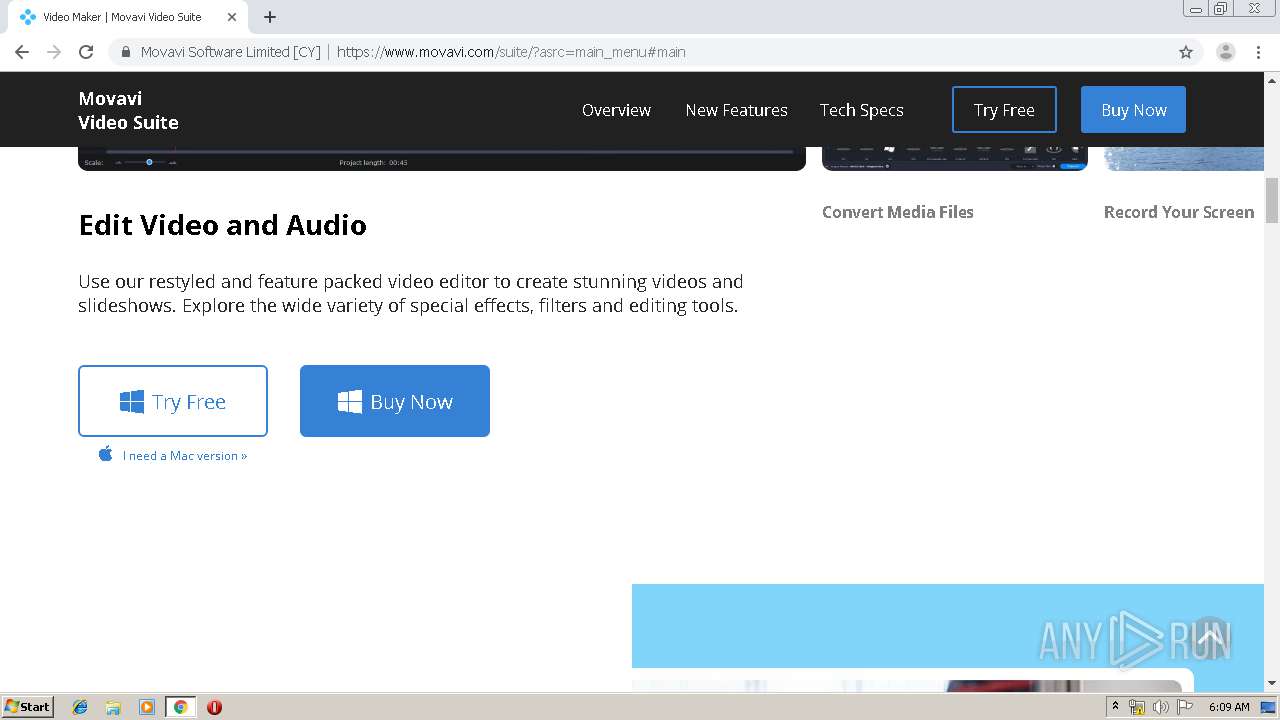Screen dimensions: 1280x720
Task: Jump to New Features section
Action: [736, 110]
